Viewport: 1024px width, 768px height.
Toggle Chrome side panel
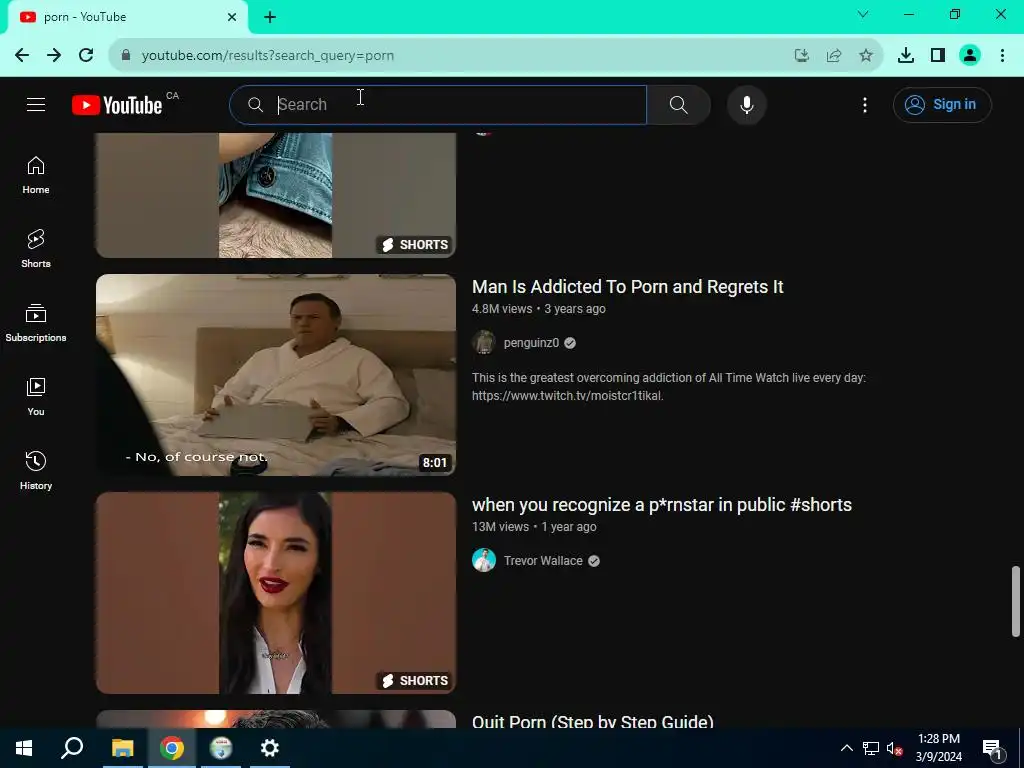[938, 56]
